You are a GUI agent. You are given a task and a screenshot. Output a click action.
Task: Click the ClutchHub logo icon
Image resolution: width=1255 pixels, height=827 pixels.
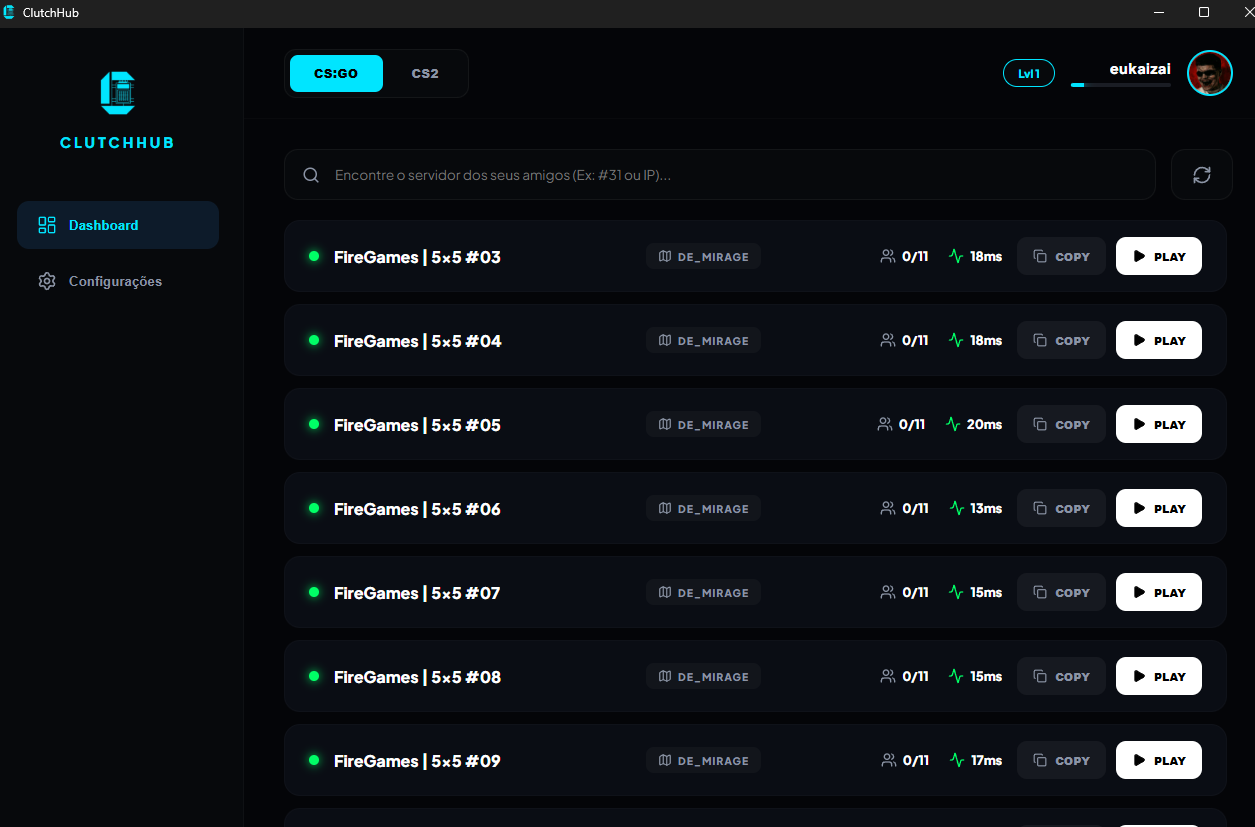(117, 93)
